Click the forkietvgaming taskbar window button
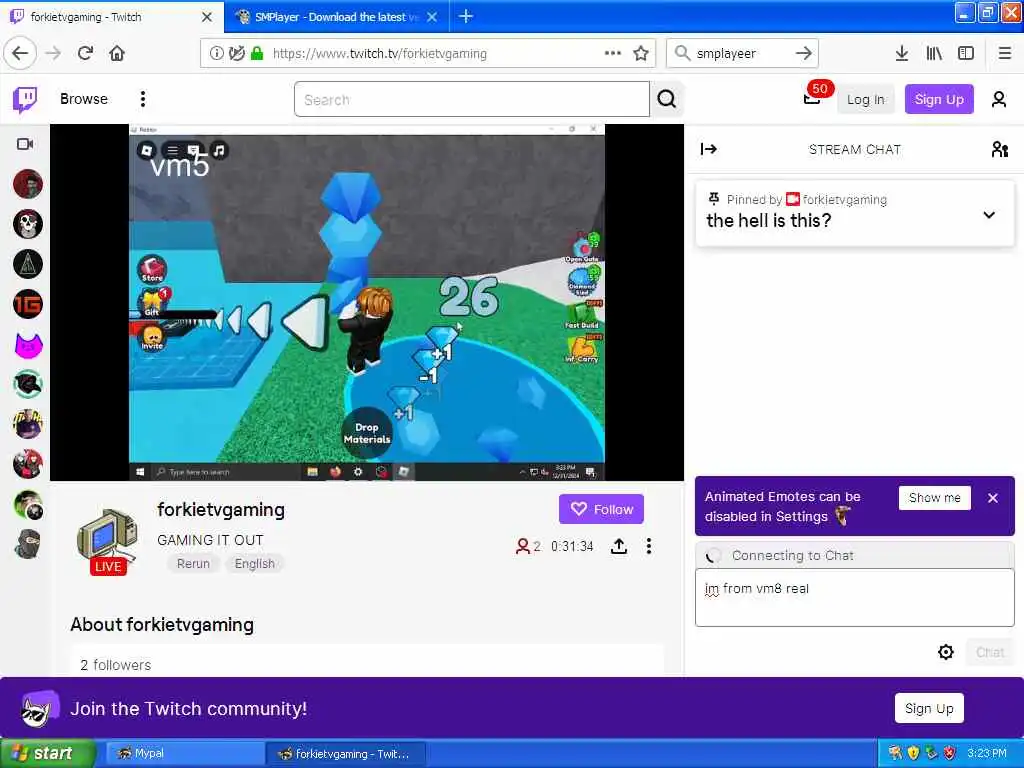Screen dimensions: 1024x768 (346, 754)
